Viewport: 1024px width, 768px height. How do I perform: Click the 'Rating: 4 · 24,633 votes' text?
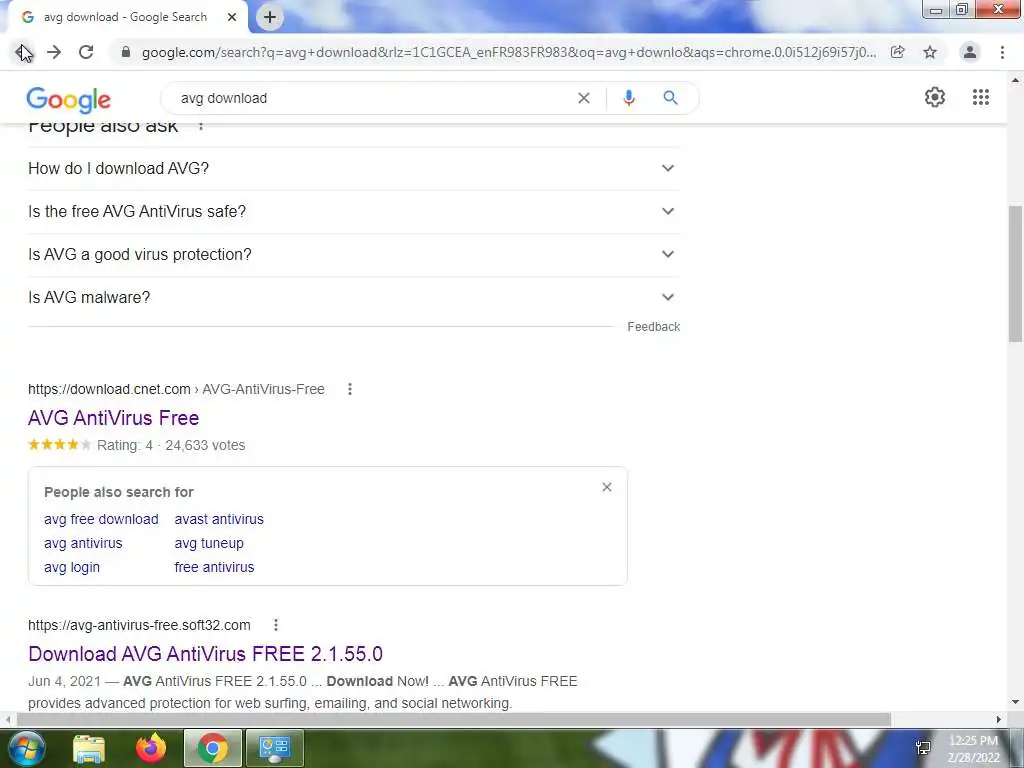point(171,445)
